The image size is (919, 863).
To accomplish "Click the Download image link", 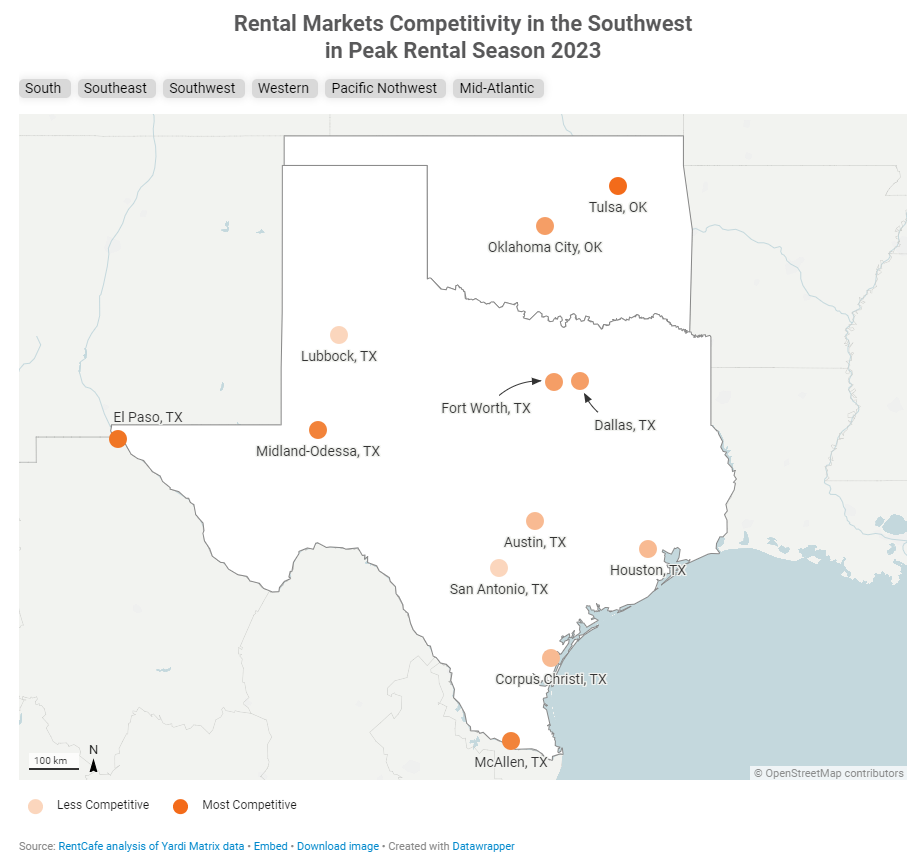I will [x=338, y=846].
